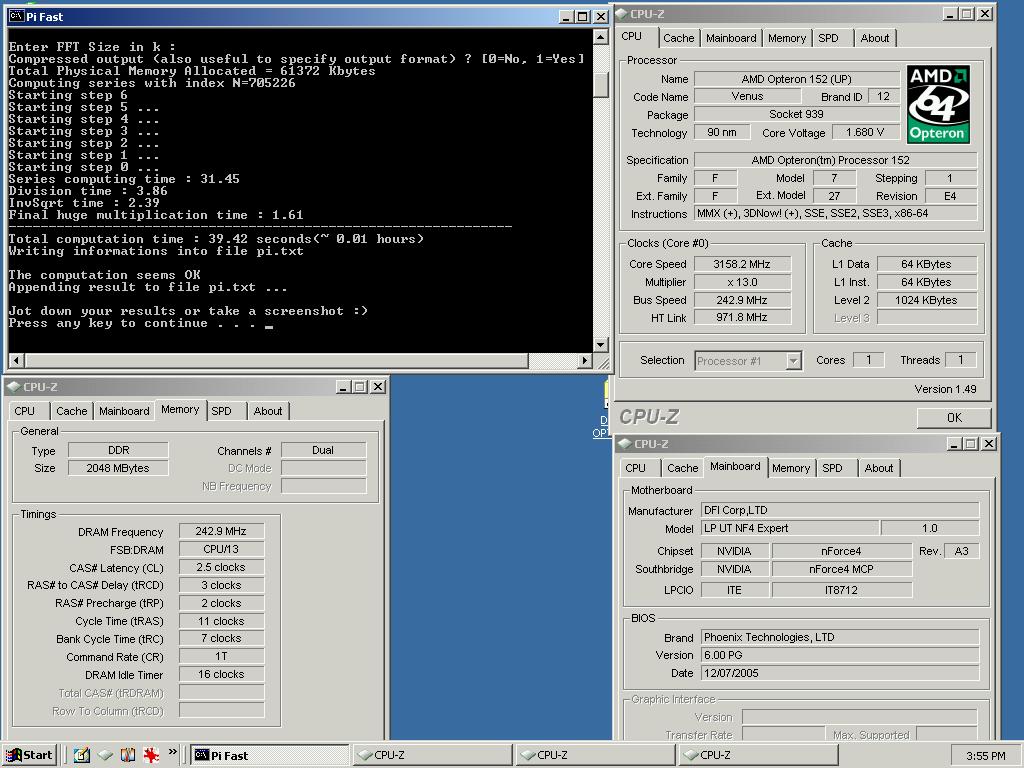
Task: Open About tab in top-right CPU-Z window
Action: point(874,38)
